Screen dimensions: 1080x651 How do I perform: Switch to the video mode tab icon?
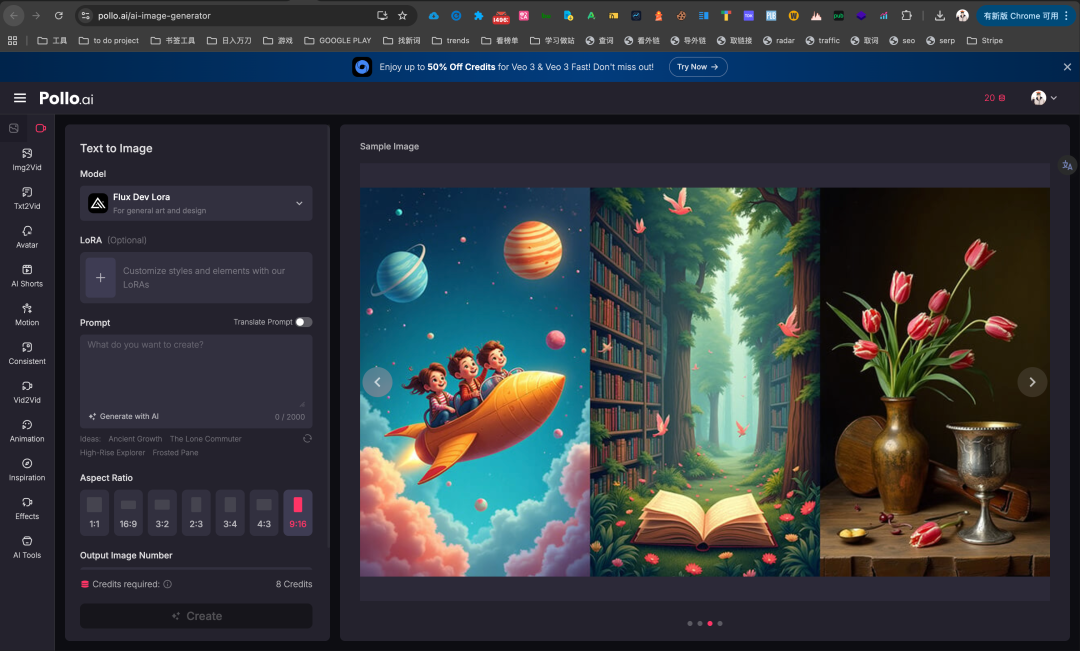(41, 128)
